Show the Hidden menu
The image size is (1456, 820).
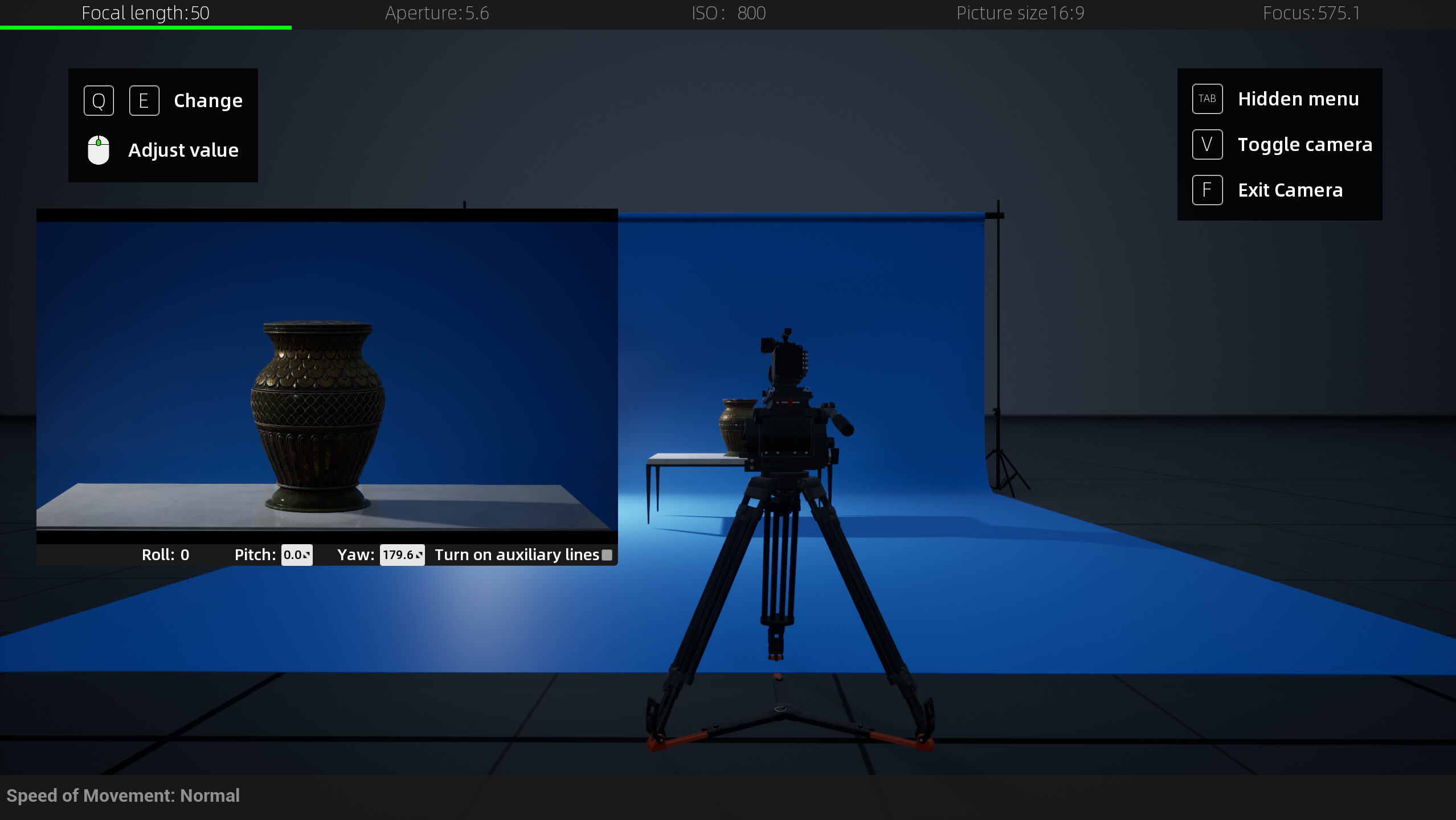pos(1298,99)
